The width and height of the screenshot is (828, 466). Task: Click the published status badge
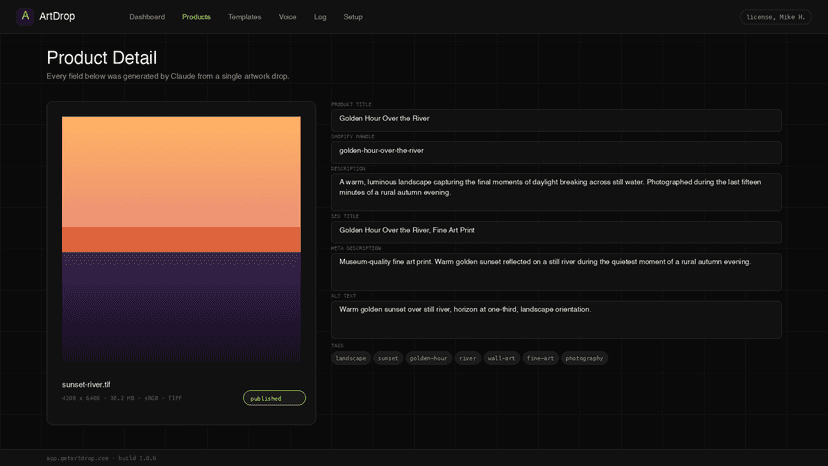pos(274,398)
